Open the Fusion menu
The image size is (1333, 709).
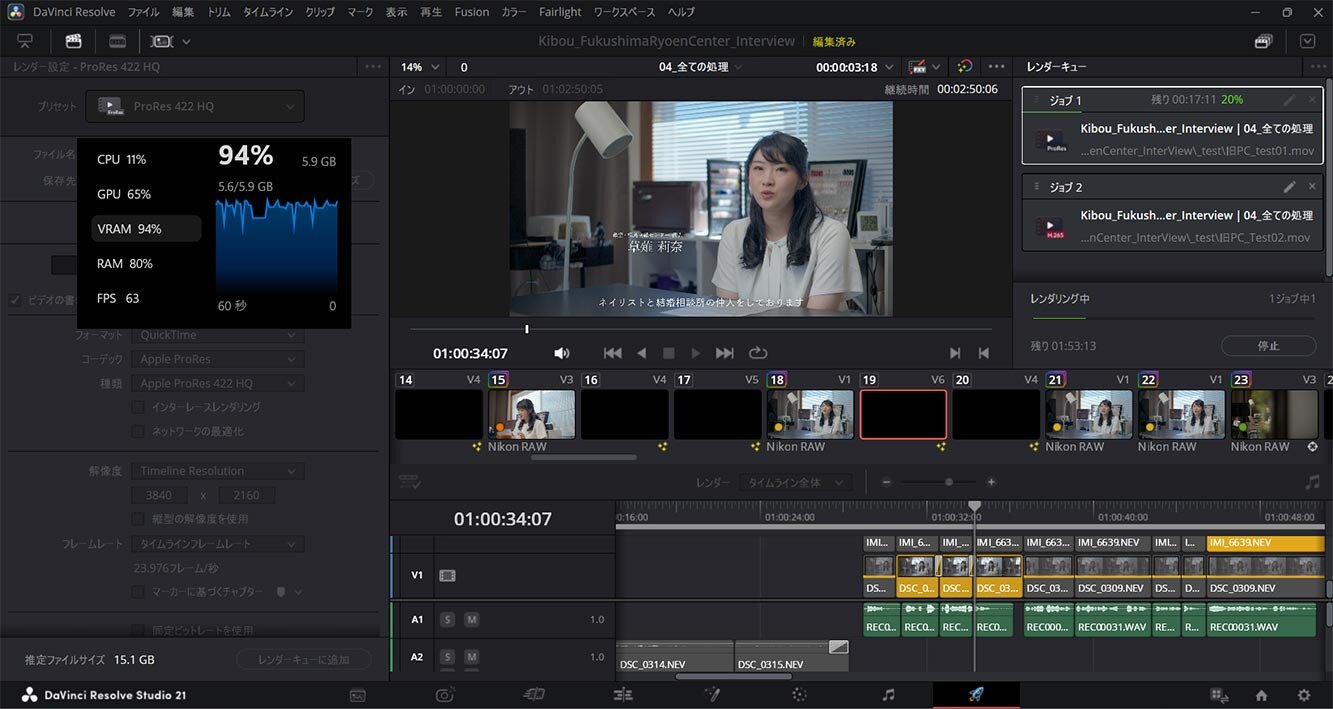click(x=472, y=12)
